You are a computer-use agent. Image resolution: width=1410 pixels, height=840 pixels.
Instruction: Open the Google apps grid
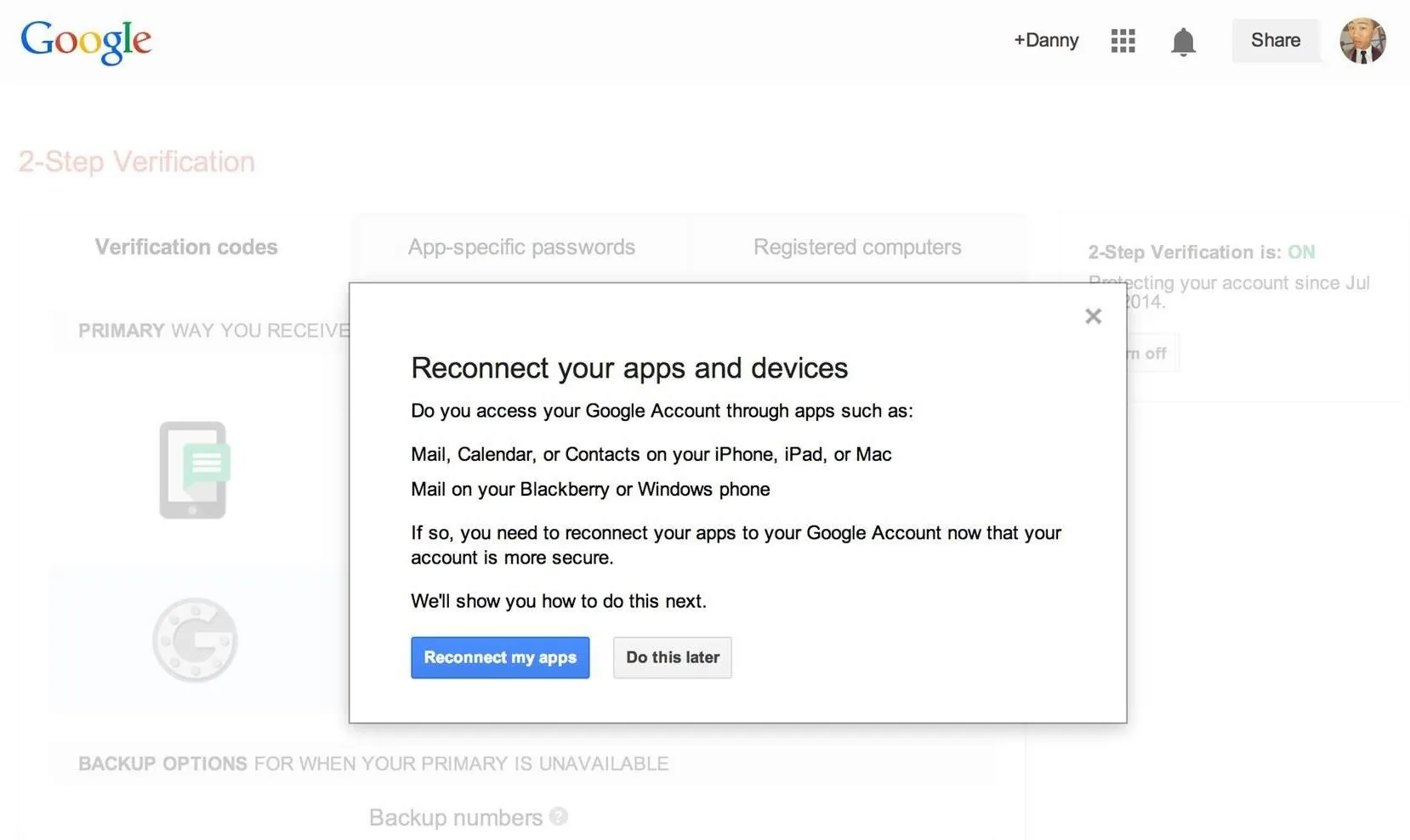[x=1123, y=41]
